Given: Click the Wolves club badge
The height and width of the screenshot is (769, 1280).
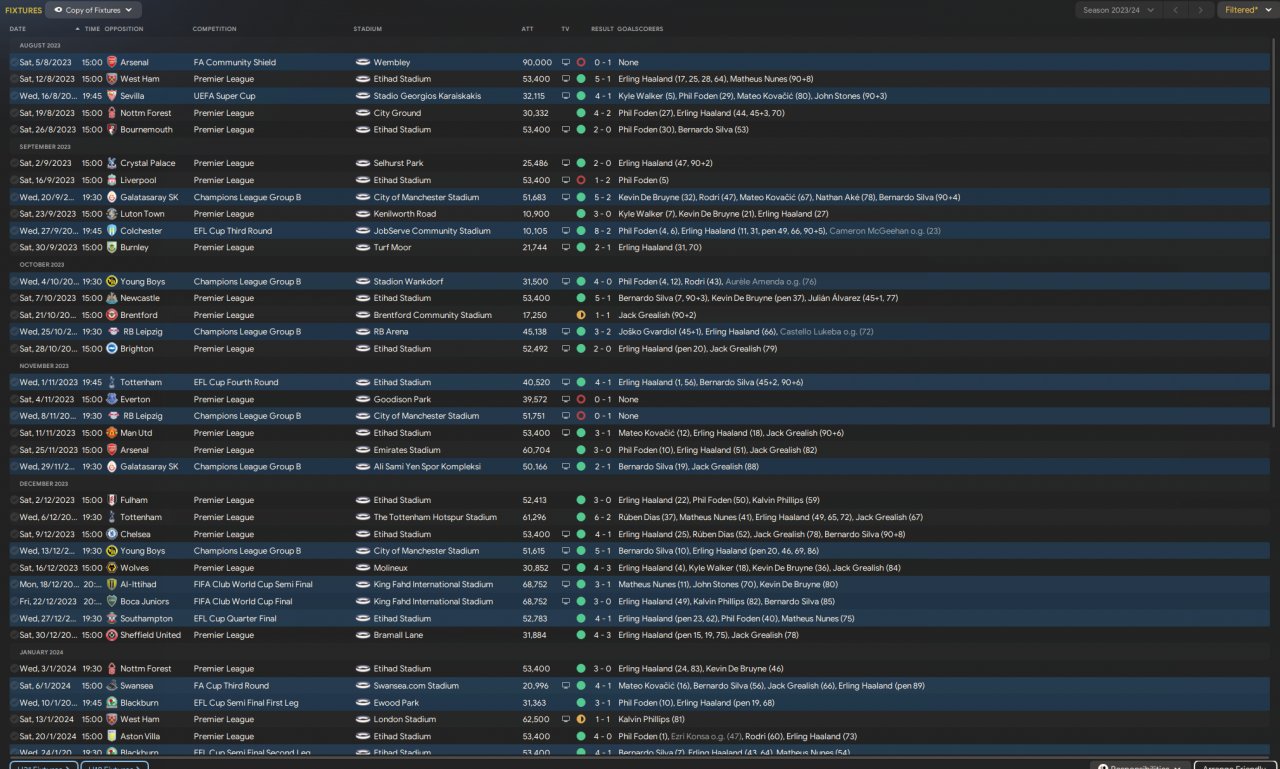Looking at the screenshot, I should click(x=112, y=568).
